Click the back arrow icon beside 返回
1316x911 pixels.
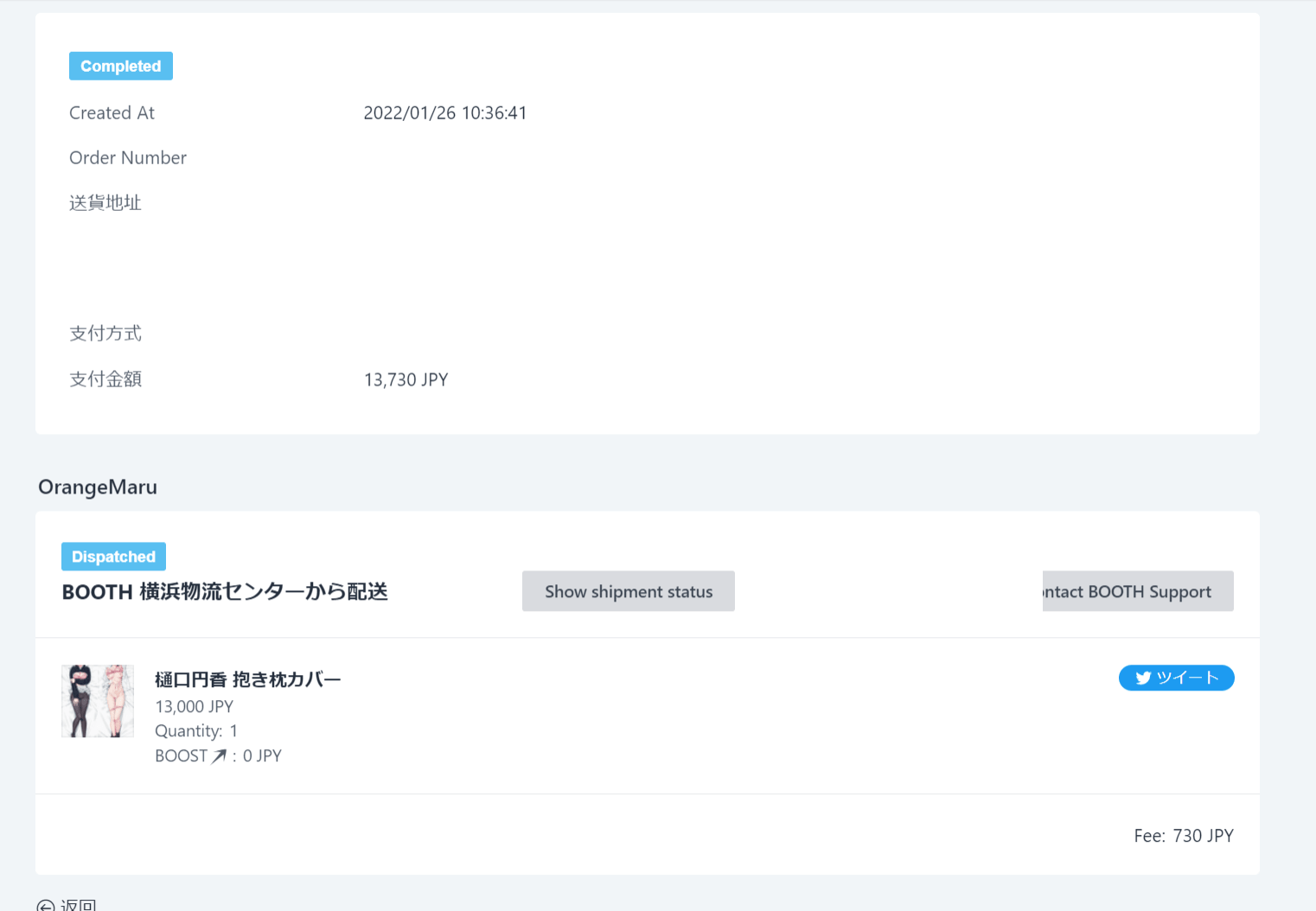tap(46, 905)
